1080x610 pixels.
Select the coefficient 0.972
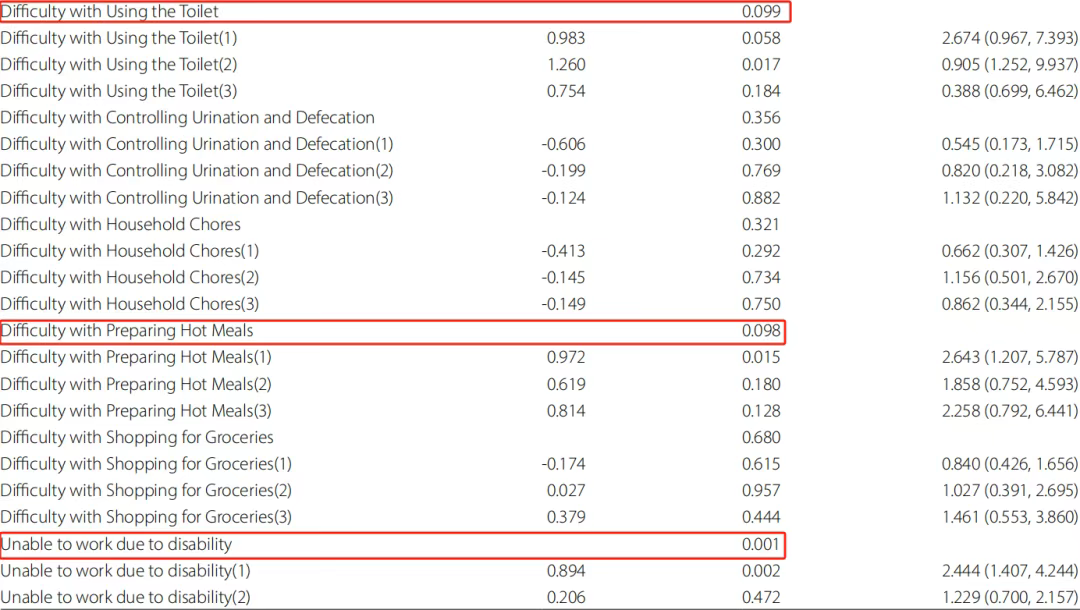click(x=565, y=357)
